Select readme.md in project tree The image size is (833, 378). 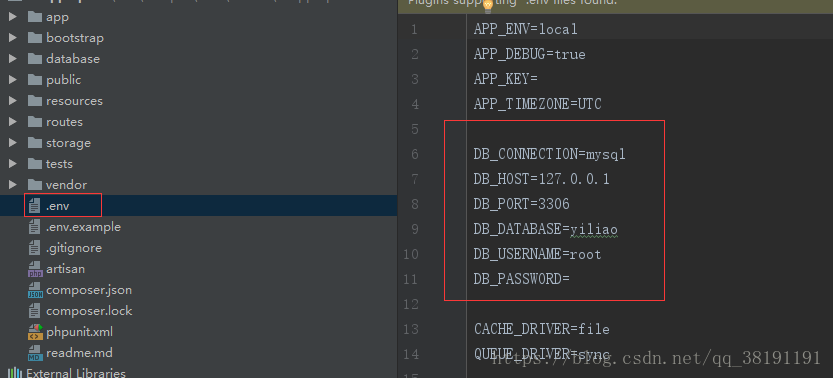79,353
